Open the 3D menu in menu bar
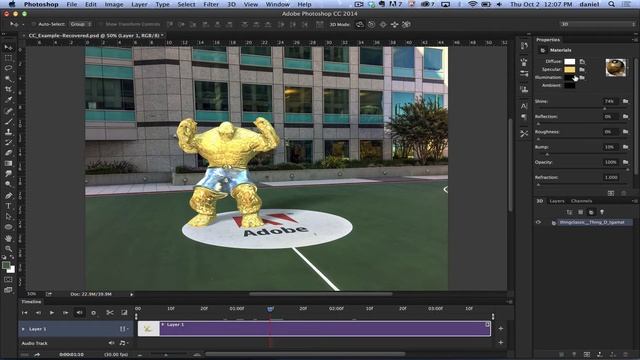This screenshot has width=640, height=360. coord(231,4)
